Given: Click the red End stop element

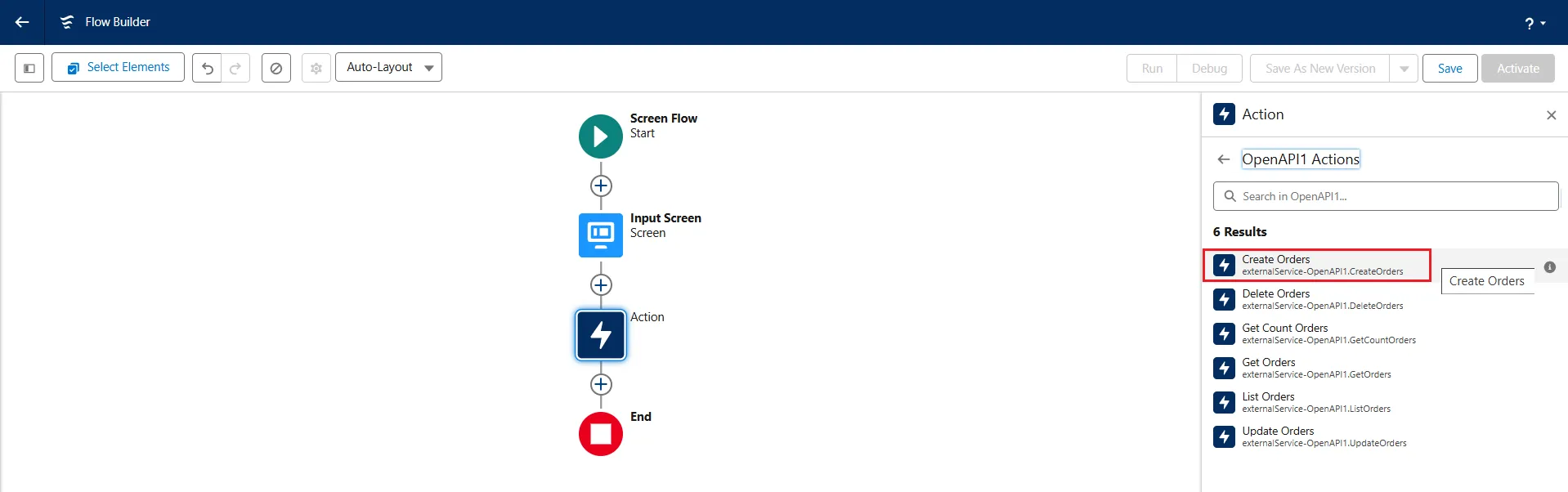Looking at the screenshot, I should pyautogui.click(x=601, y=434).
